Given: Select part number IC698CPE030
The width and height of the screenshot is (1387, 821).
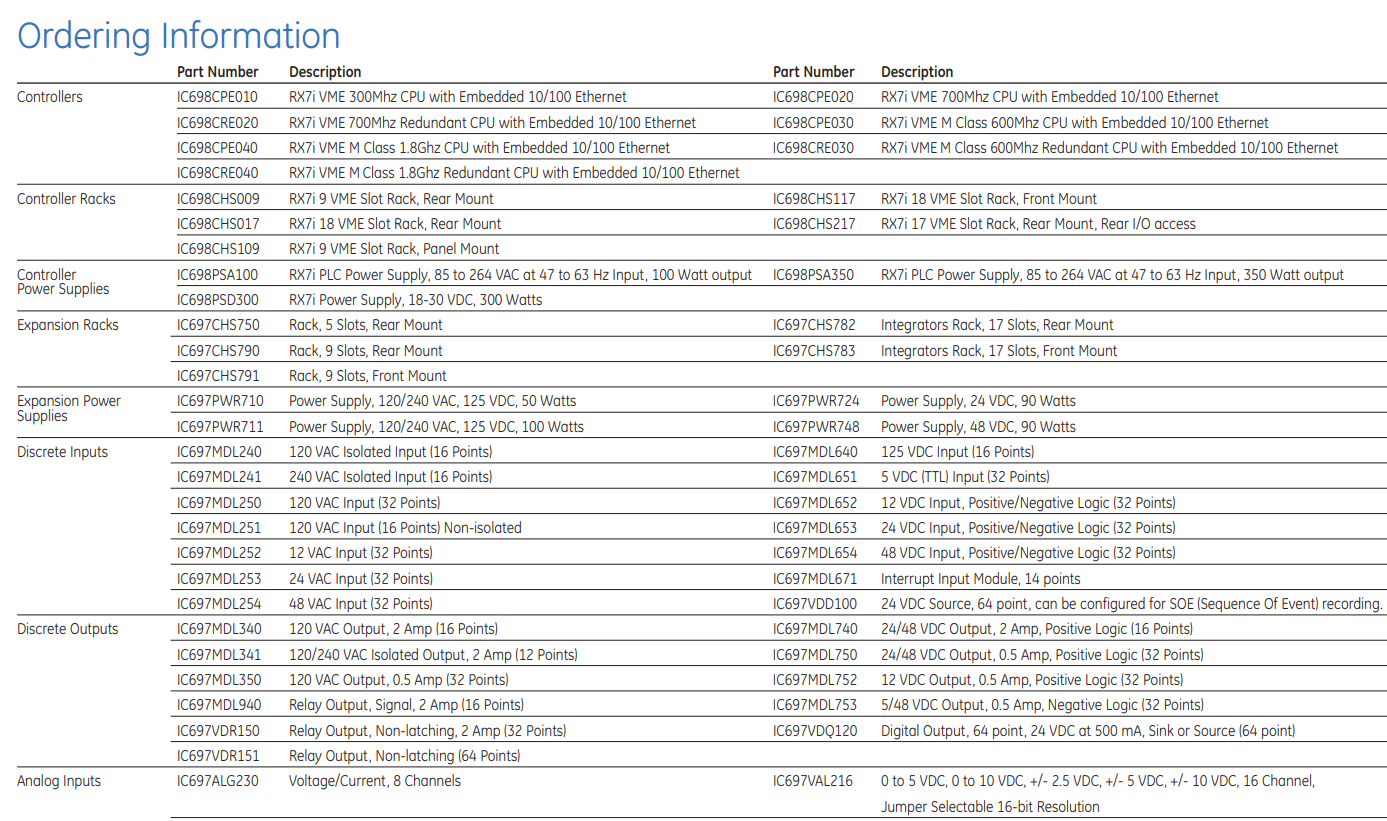Looking at the screenshot, I should click(x=813, y=123).
